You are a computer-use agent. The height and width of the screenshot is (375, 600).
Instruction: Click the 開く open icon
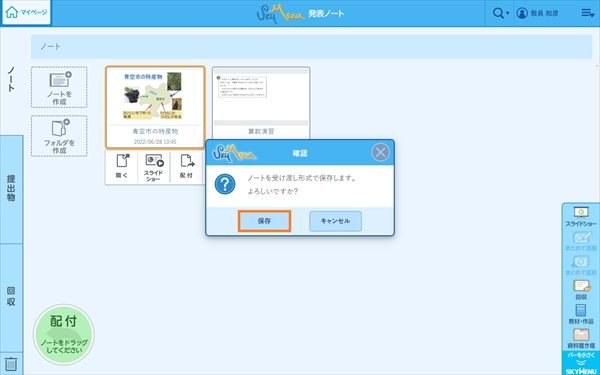[x=122, y=167]
